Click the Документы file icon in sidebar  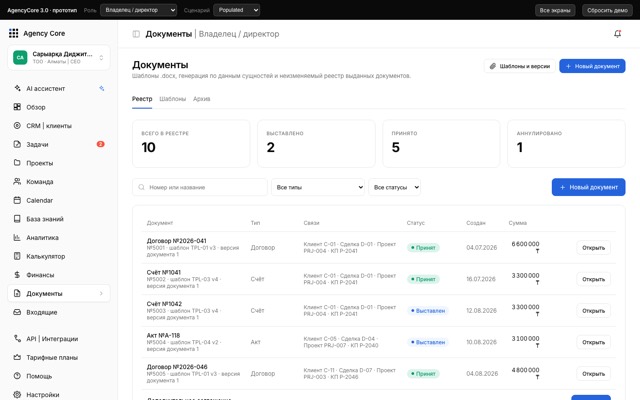pos(17,293)
